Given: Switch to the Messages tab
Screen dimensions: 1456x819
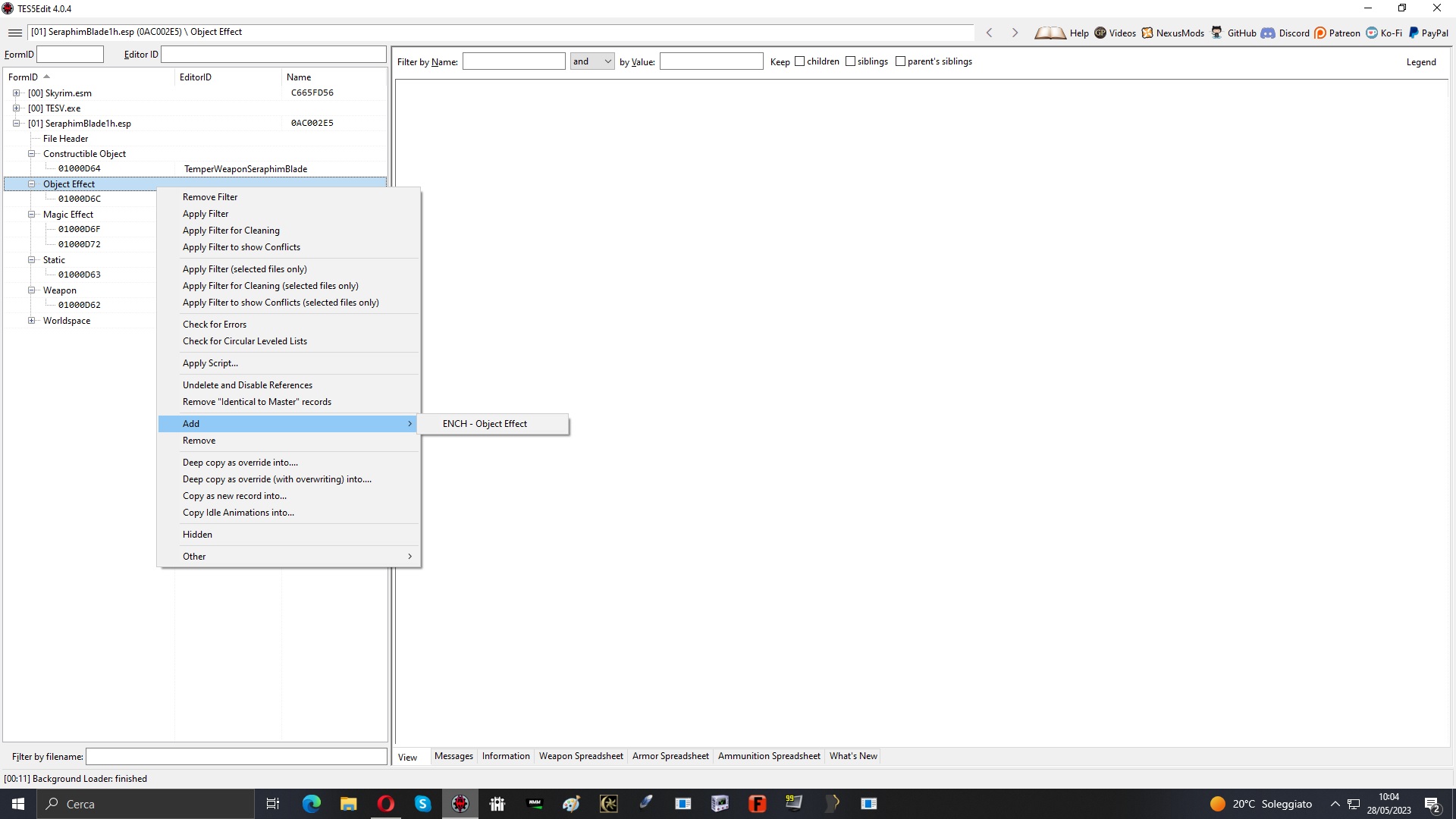Looking at the screenshot, I should click(x=453, y=756).
